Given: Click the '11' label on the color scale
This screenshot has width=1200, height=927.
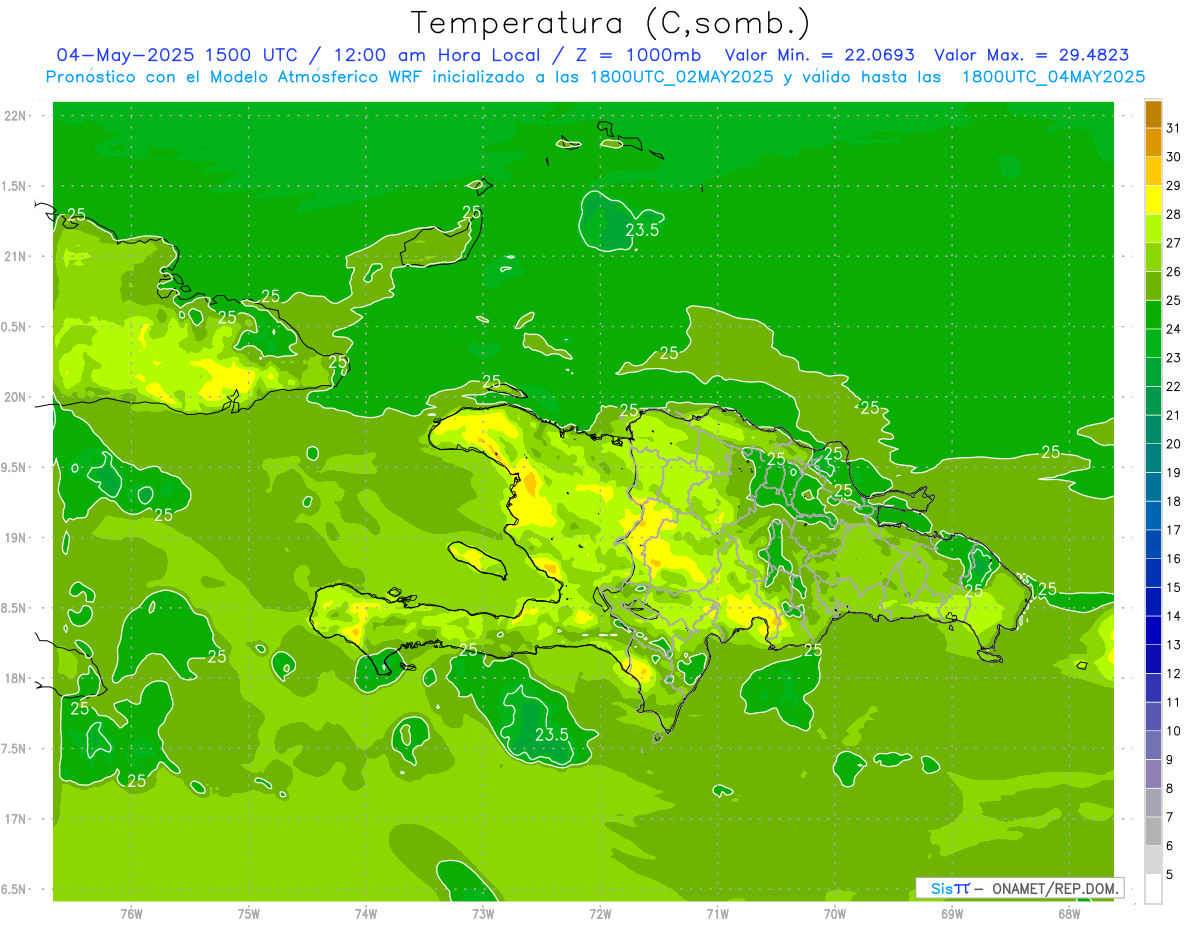Looking at the screenshot, I should (x=1174, y=702).
